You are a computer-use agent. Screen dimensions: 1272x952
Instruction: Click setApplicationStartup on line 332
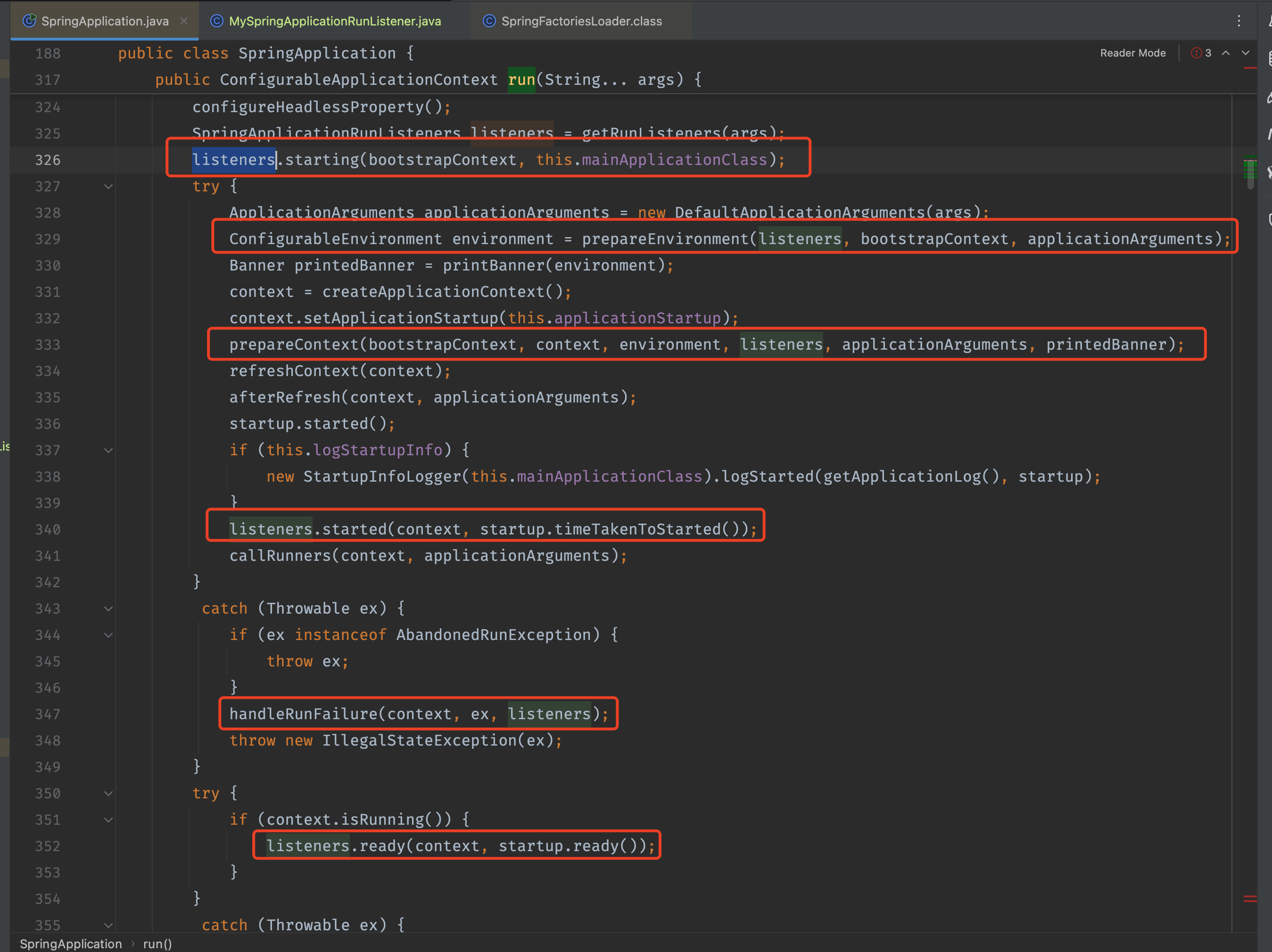(401, 319)
